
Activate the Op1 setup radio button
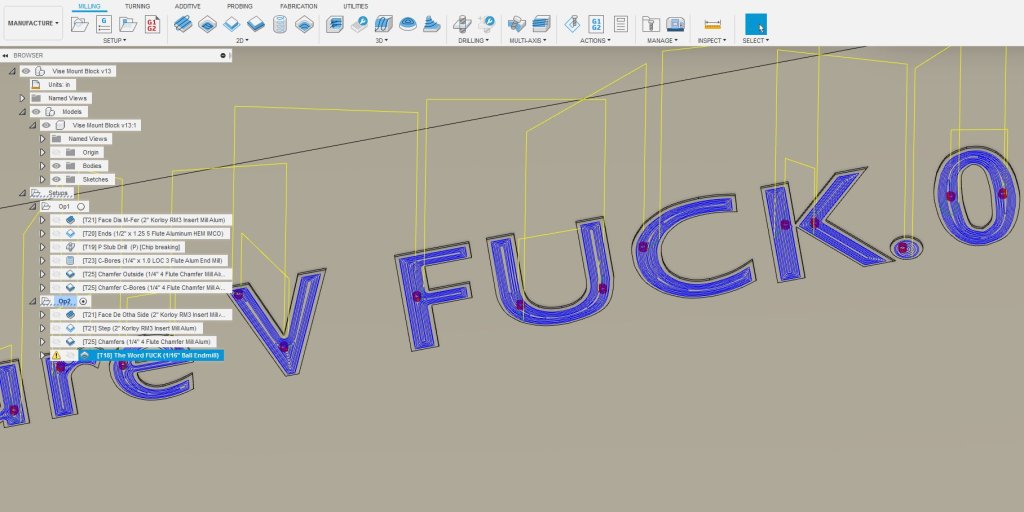81,206
